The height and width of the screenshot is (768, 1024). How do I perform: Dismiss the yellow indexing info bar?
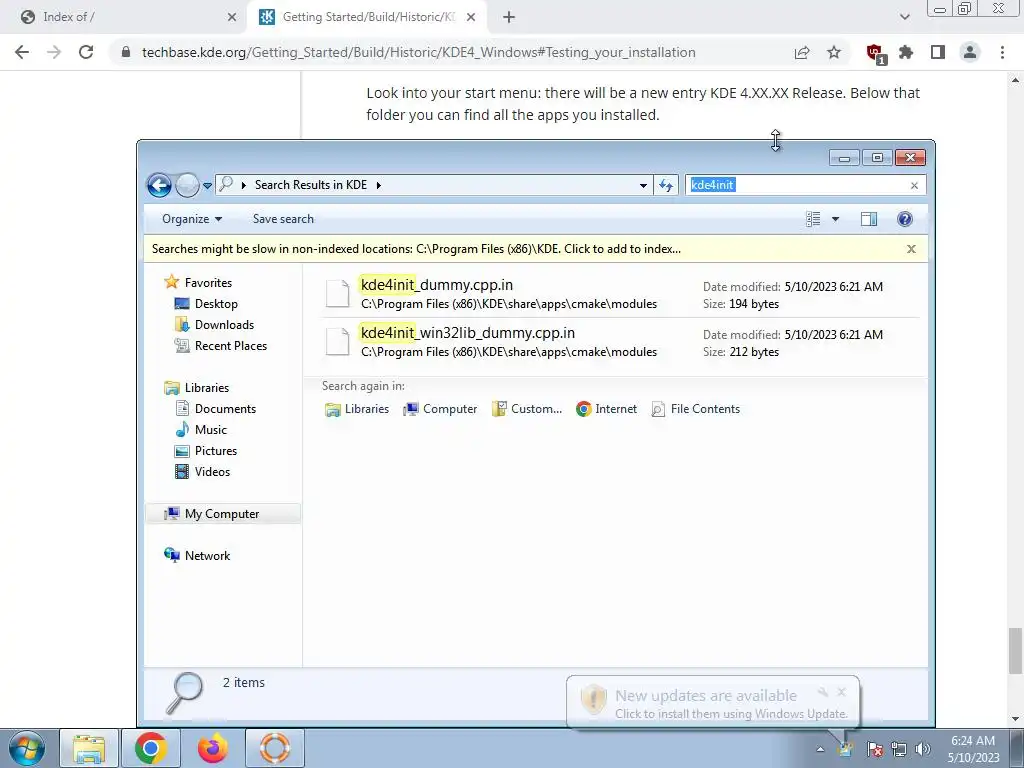coord(911,249)
